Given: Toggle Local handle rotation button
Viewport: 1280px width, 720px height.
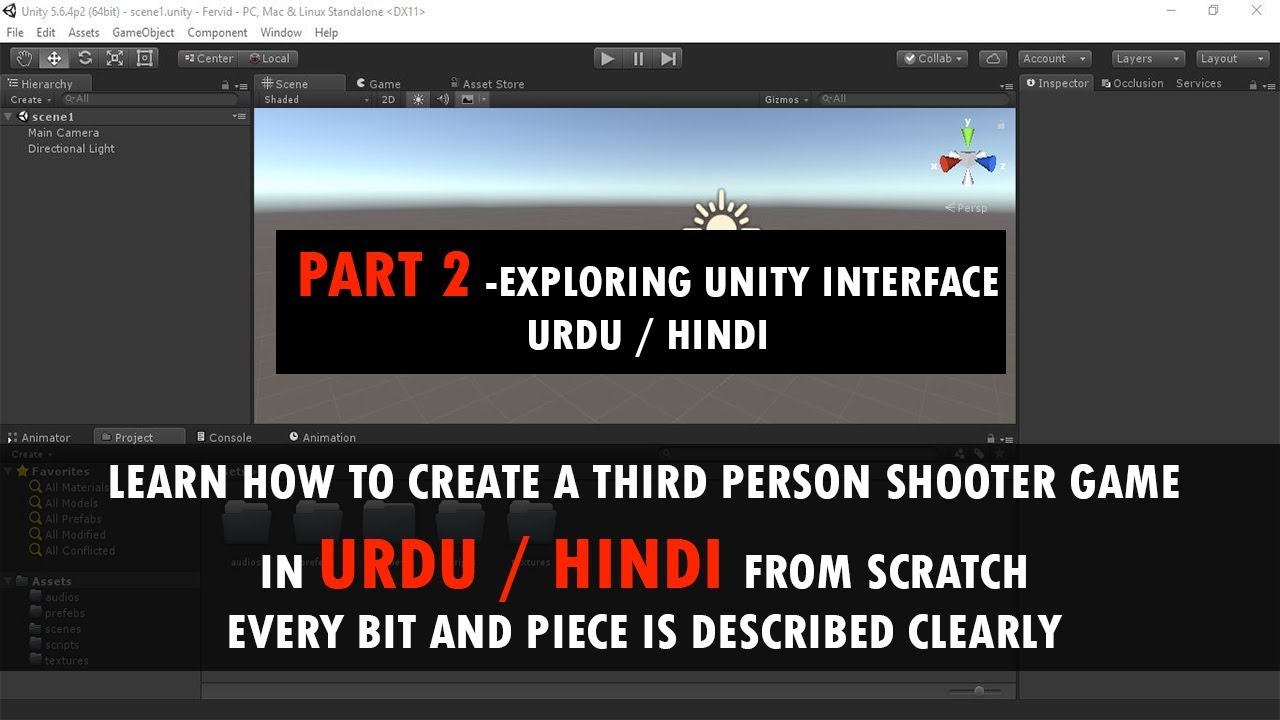Looking at the screenshot, I should (268, 58).
